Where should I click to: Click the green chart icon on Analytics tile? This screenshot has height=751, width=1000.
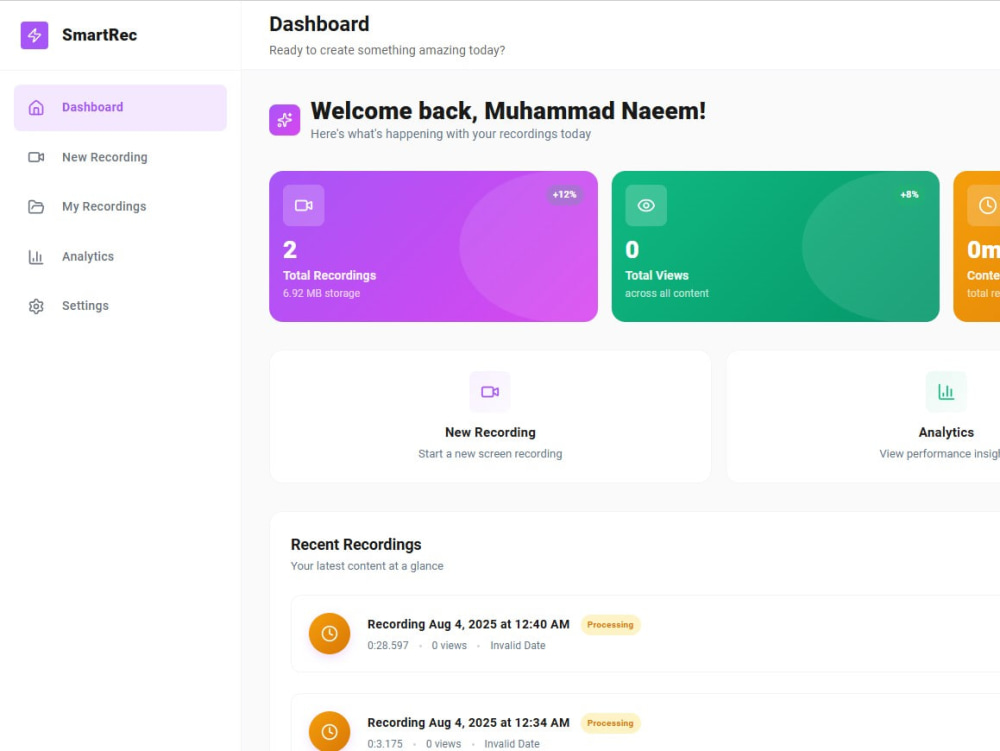[946, 391]
